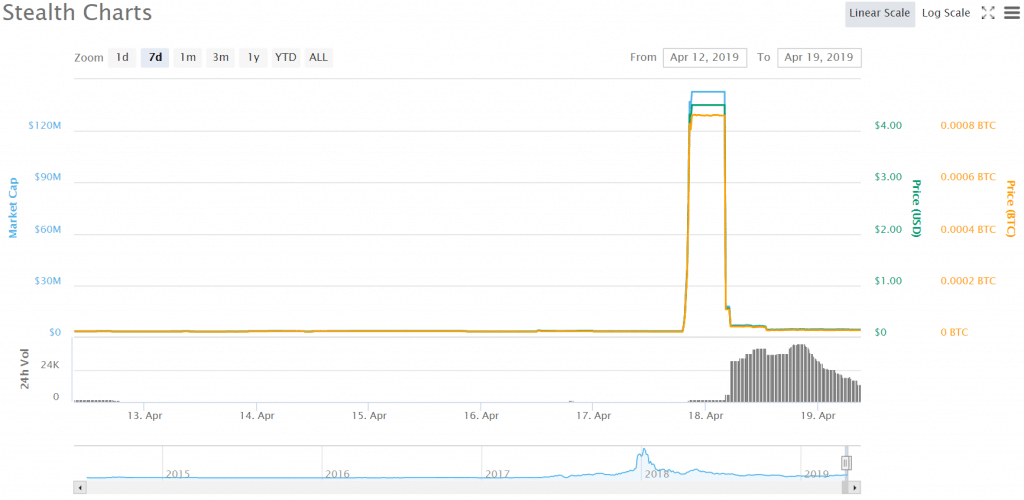Click the To date field

coord(819,57)
